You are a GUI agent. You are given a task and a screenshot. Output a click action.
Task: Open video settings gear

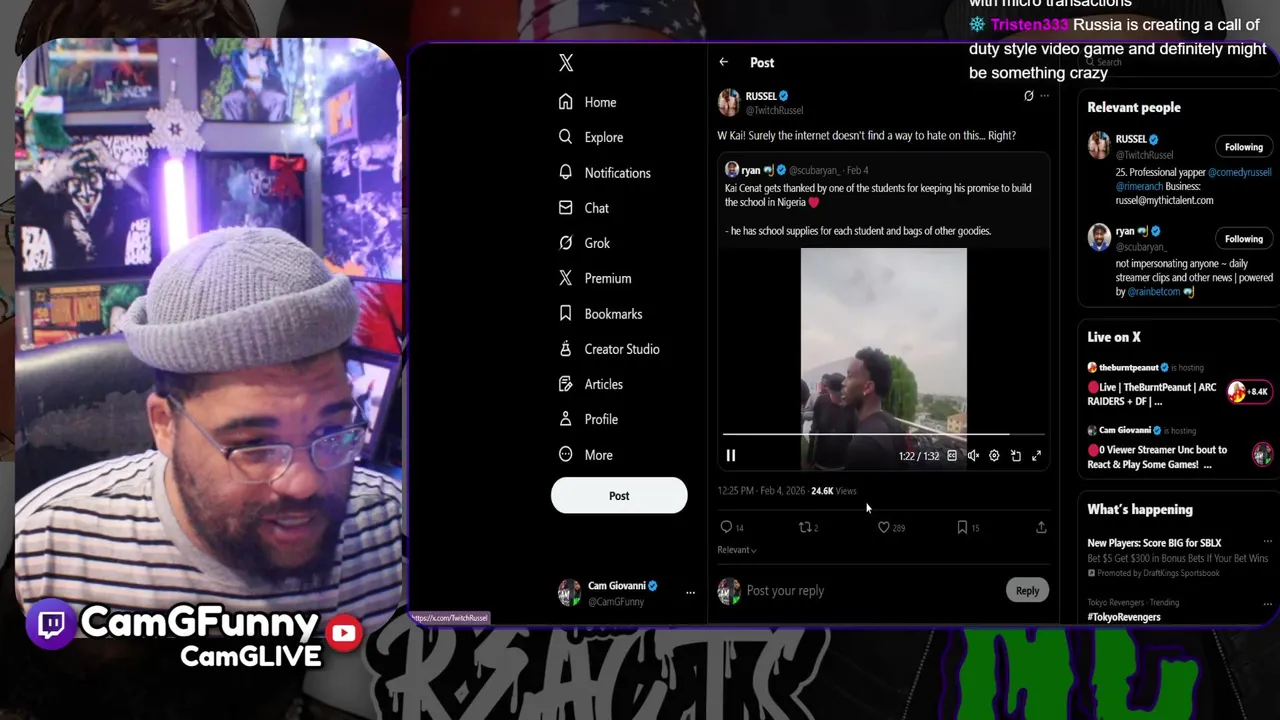(994, 456)
